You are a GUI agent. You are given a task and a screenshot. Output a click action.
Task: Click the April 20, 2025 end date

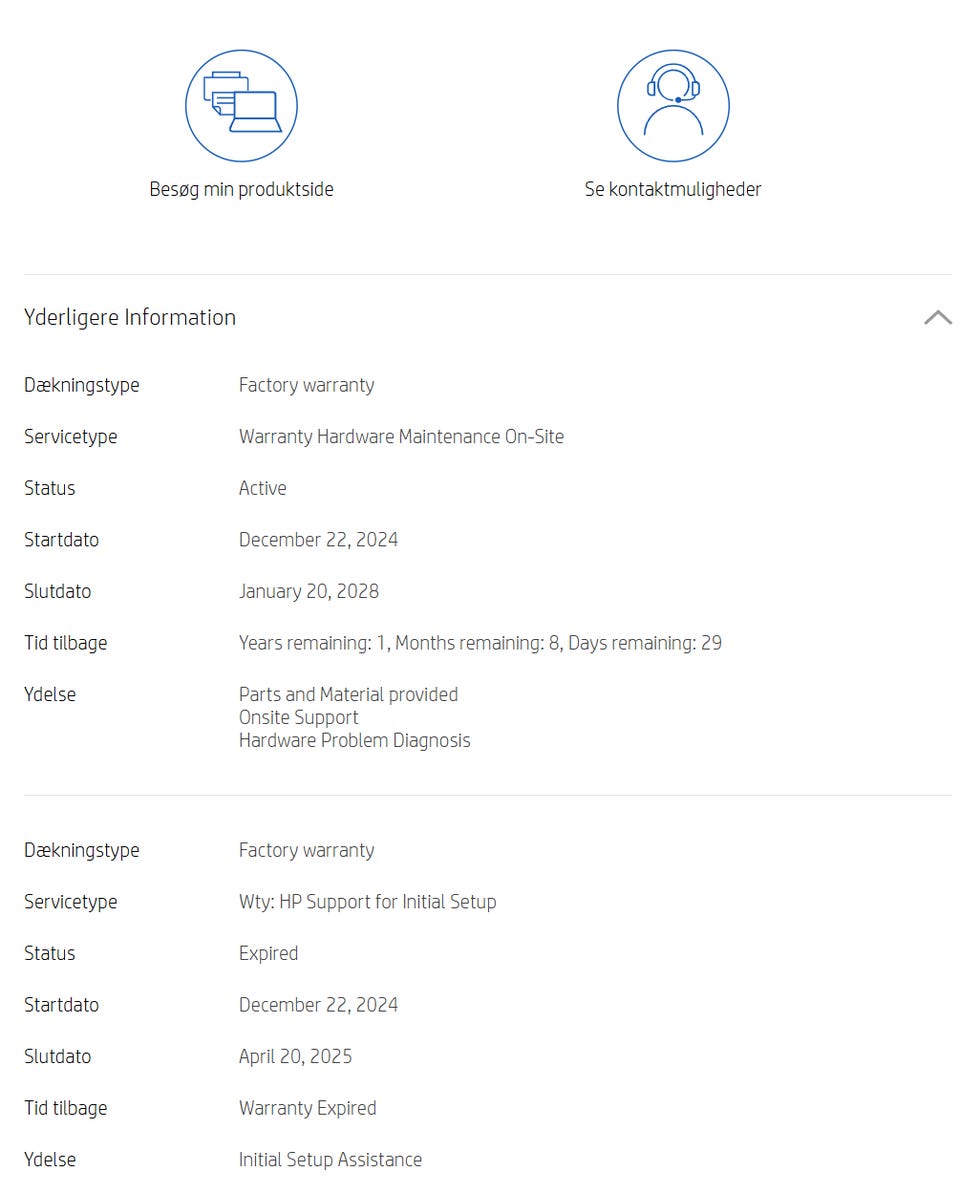point(295,1056)
